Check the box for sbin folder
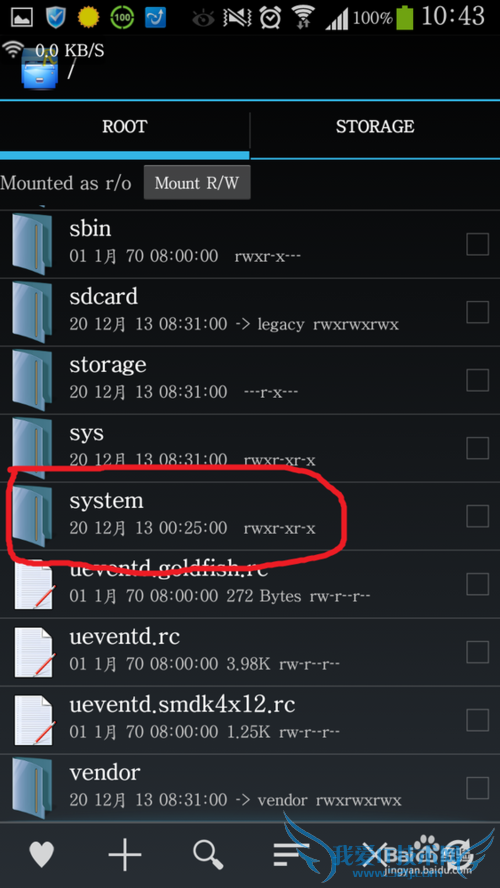Viewport: 500px width, 888px height. 477,245
